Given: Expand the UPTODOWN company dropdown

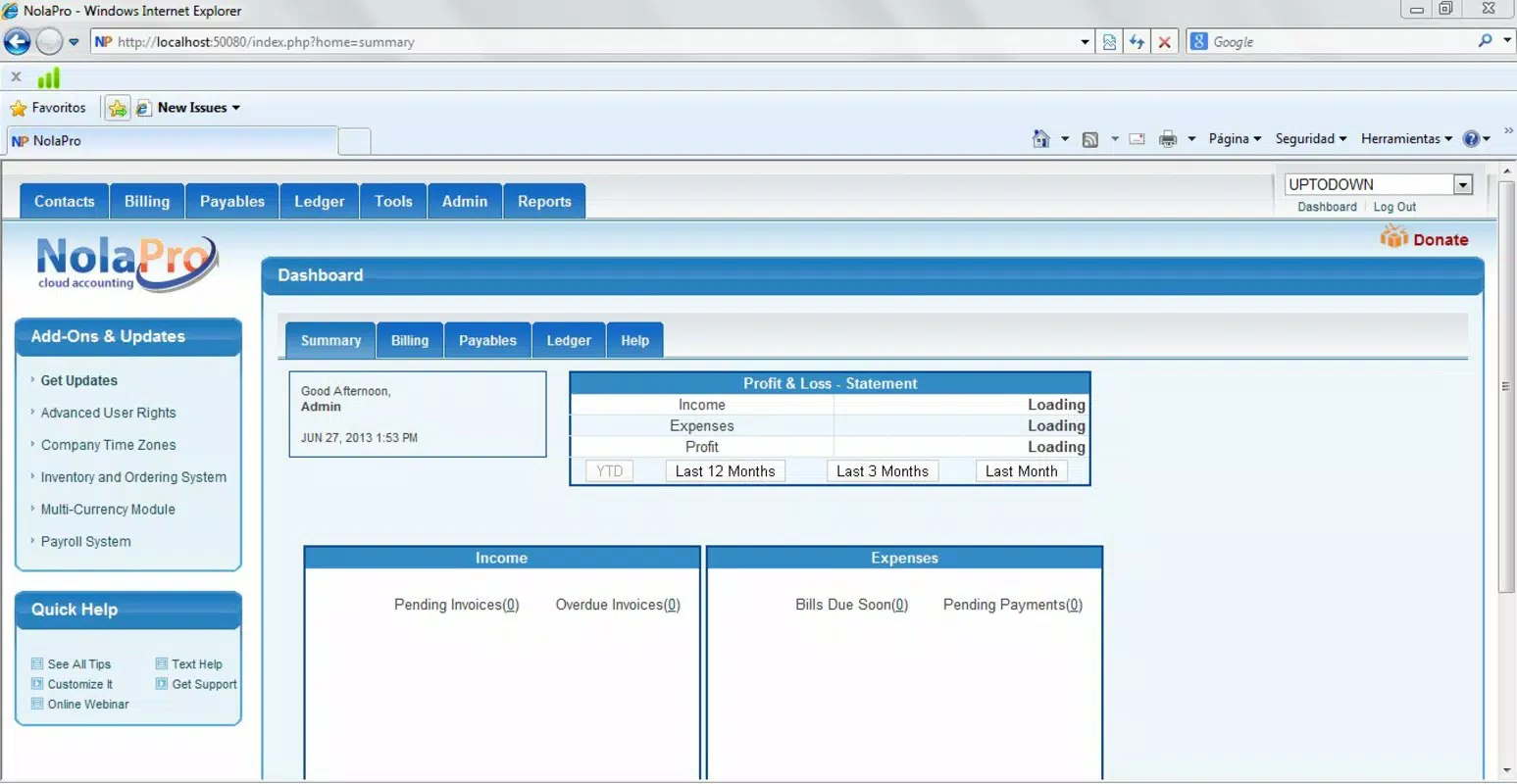Looking at the screenshot, I should [1463, 184].
